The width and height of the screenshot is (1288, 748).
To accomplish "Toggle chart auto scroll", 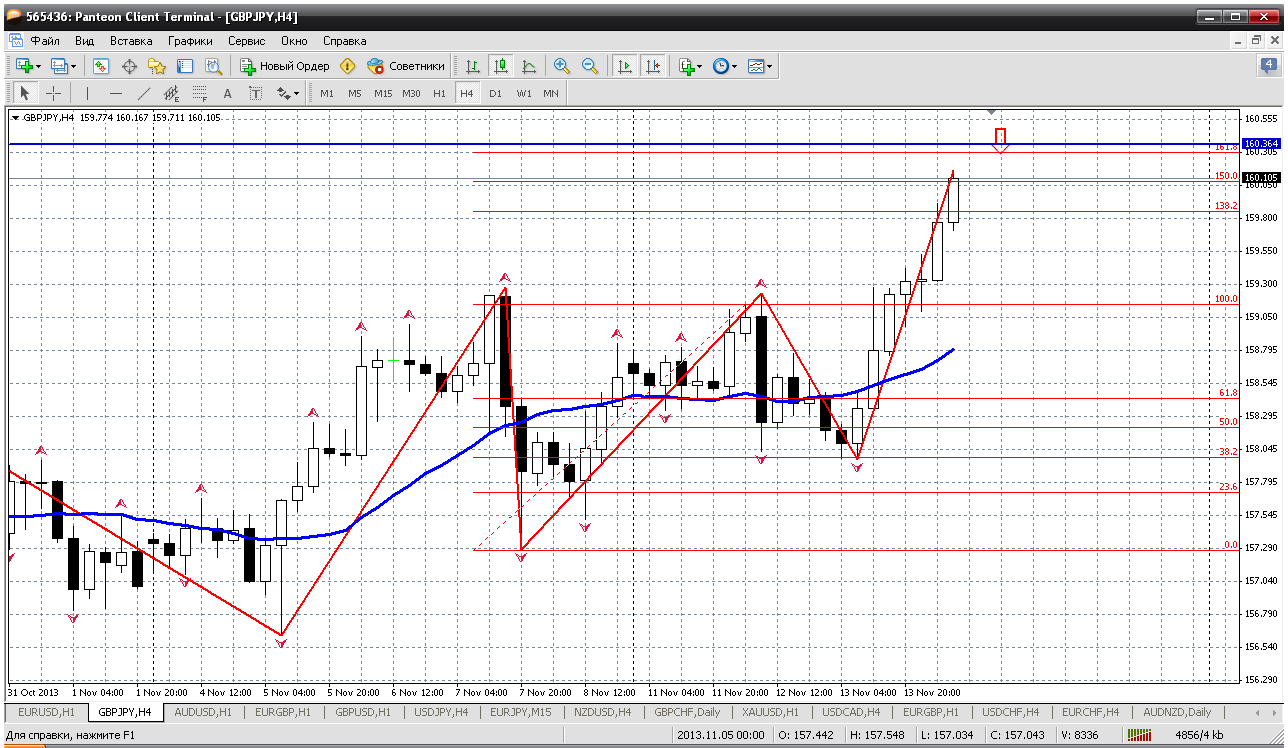I will 625,66.
